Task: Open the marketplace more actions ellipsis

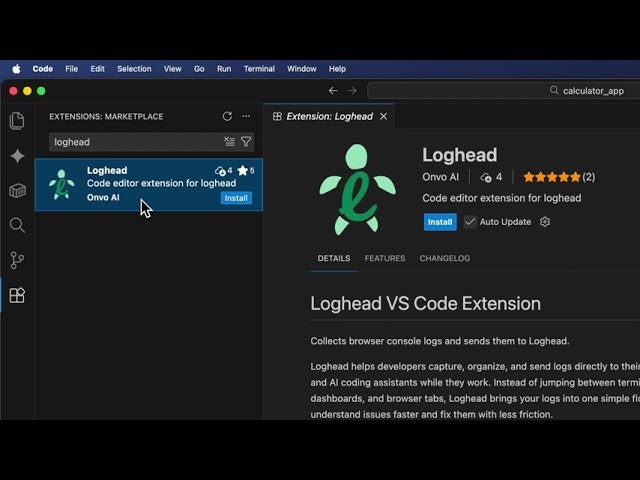Action: pyautogui.click(x=246, y=116)
